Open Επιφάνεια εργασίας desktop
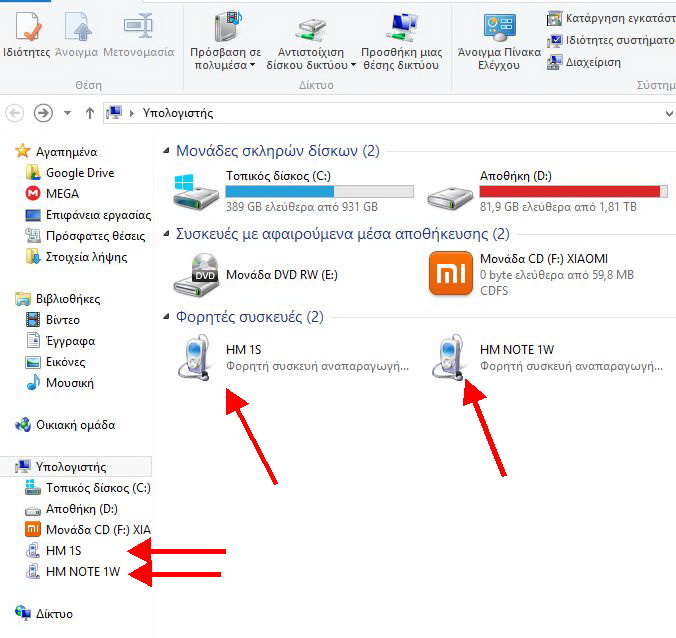The height and width of the screenshot is (638, 676). coord(88,215)
